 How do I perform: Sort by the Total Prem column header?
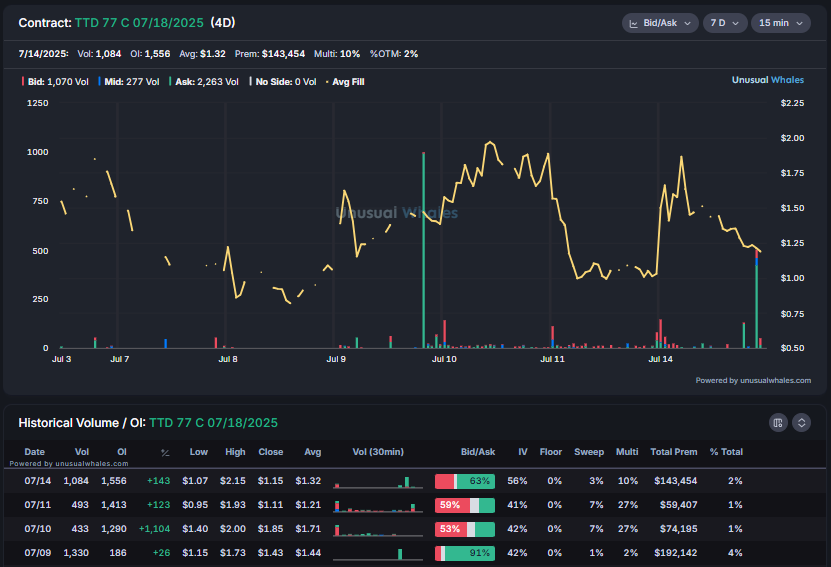[674, 452]
